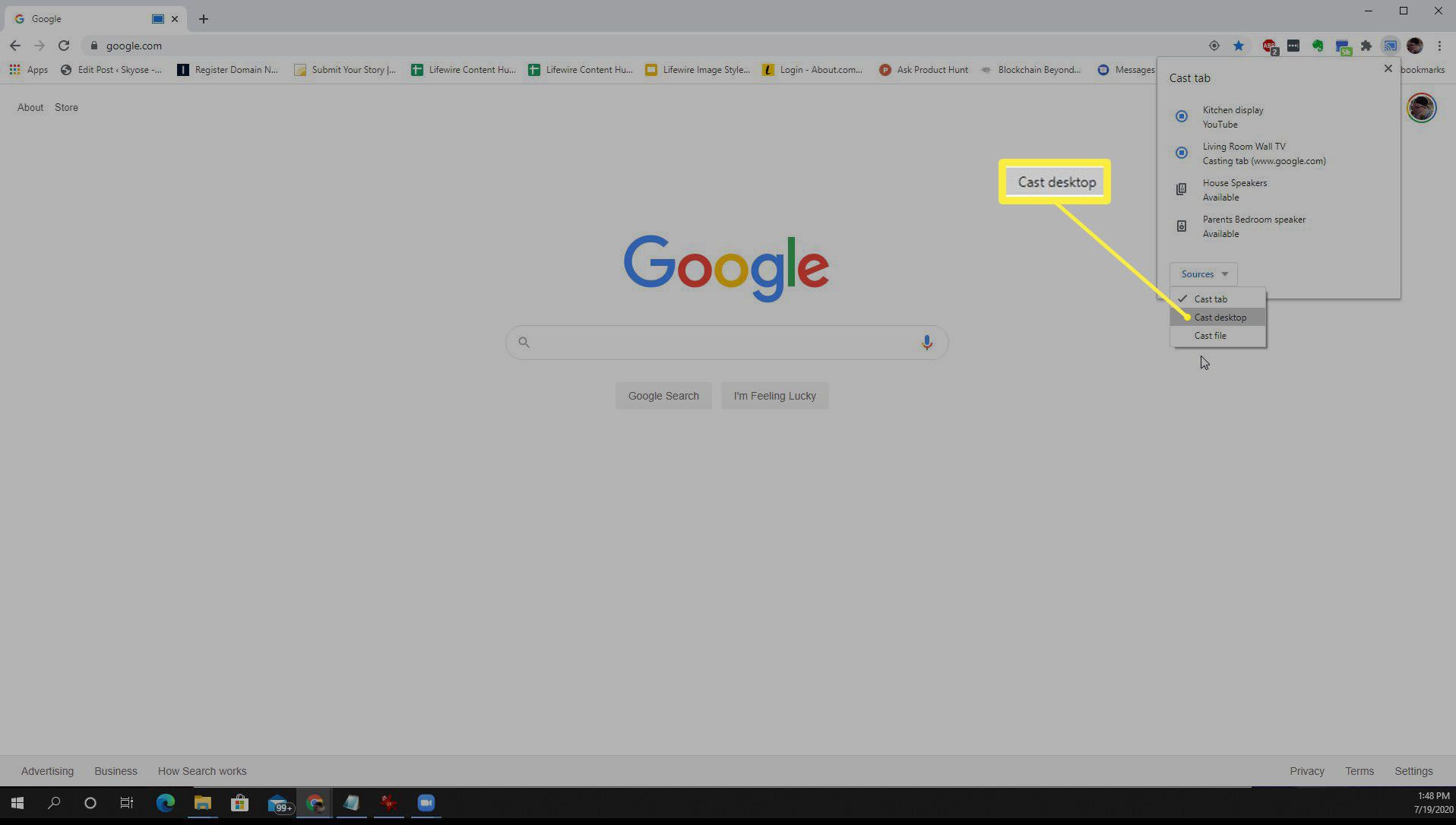Image resolution: width=1456 pixels, height=825 pixels.
Task: Choose Cast desktop from the sources menu
Action: [1220, 318]
